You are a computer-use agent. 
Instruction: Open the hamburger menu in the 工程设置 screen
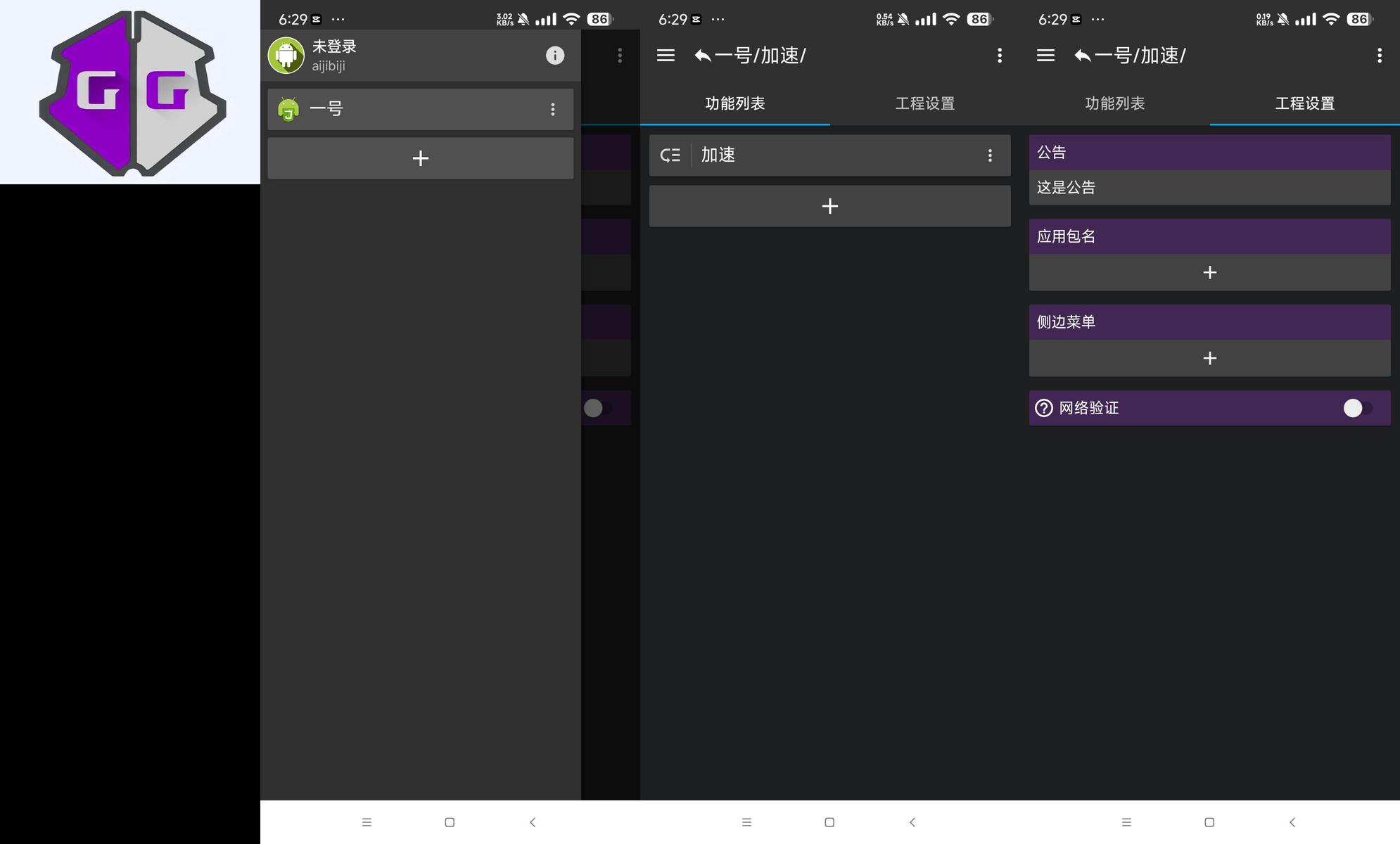click(1045, 56)
